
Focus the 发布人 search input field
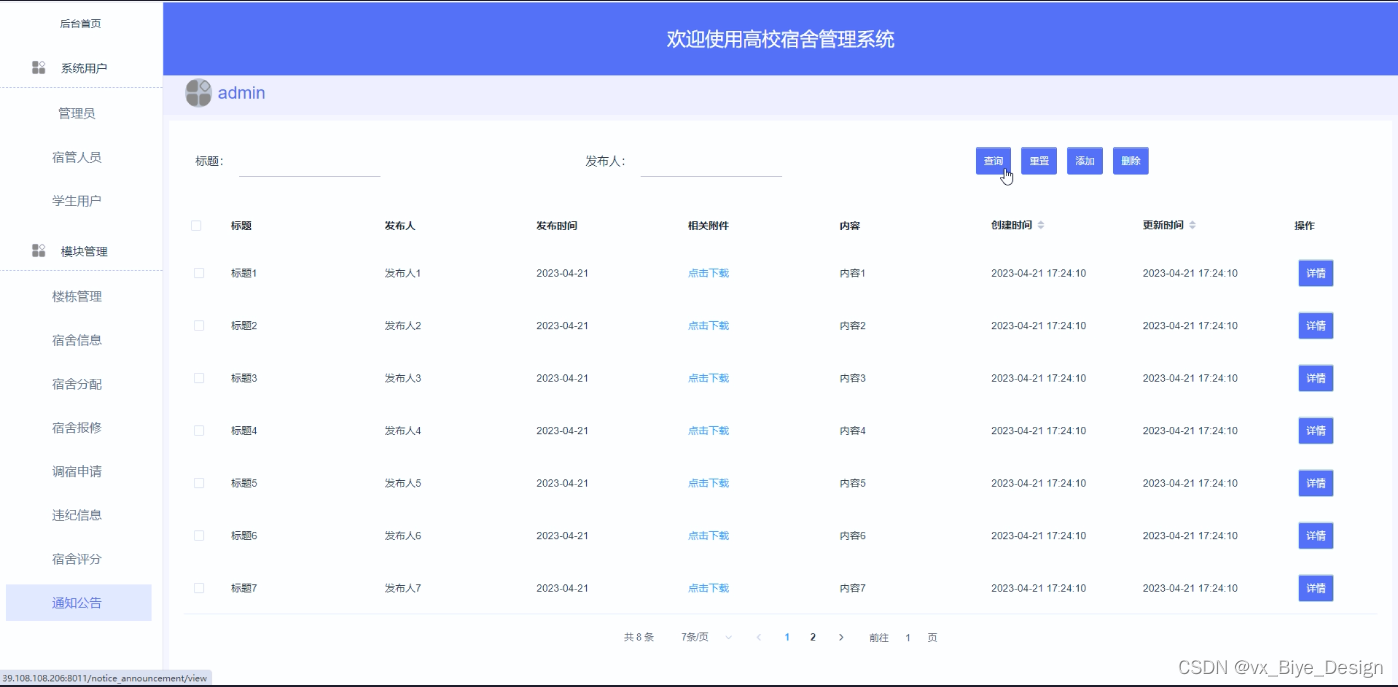[x=711, y=162]
